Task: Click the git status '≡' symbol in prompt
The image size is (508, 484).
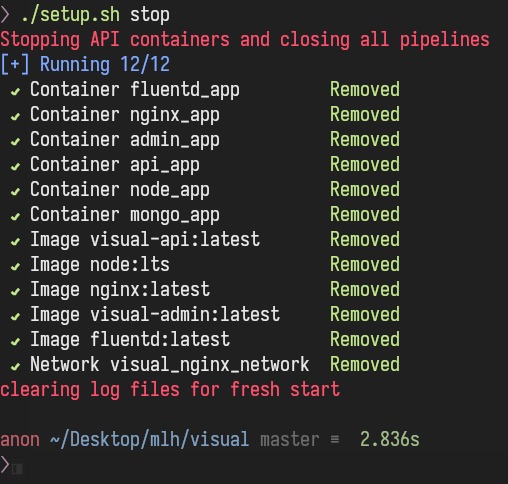Action: point(335,440)
